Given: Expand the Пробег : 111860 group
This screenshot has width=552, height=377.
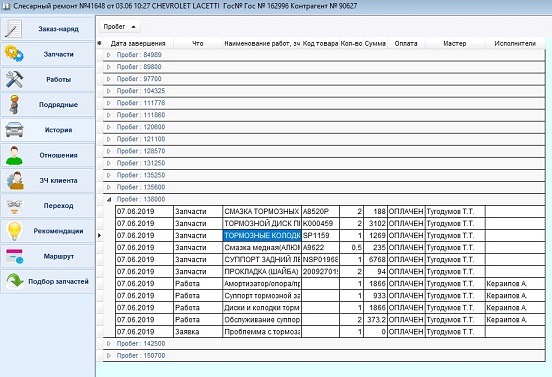Looking at the screenshot, I should click(109, 115).
